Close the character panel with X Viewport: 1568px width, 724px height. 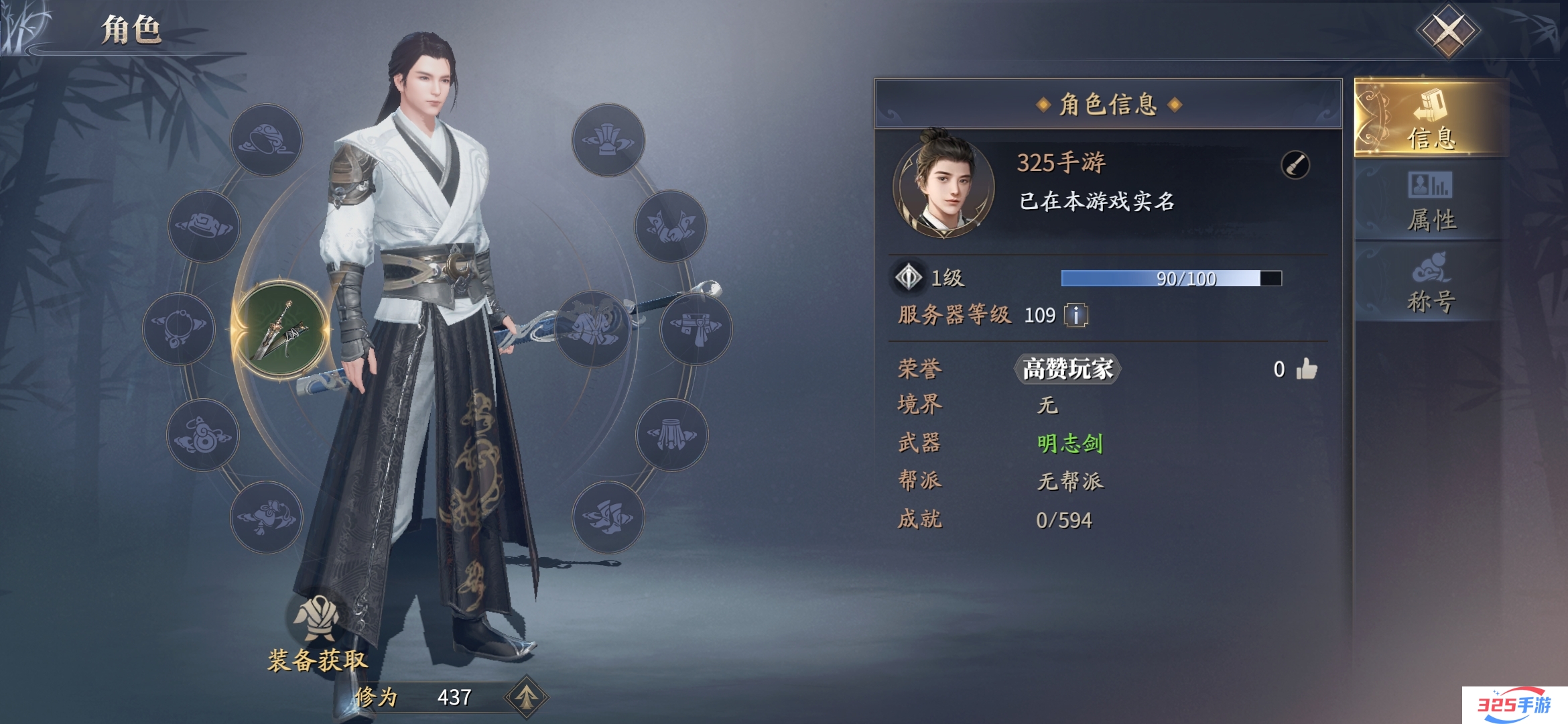point(1448,30)
